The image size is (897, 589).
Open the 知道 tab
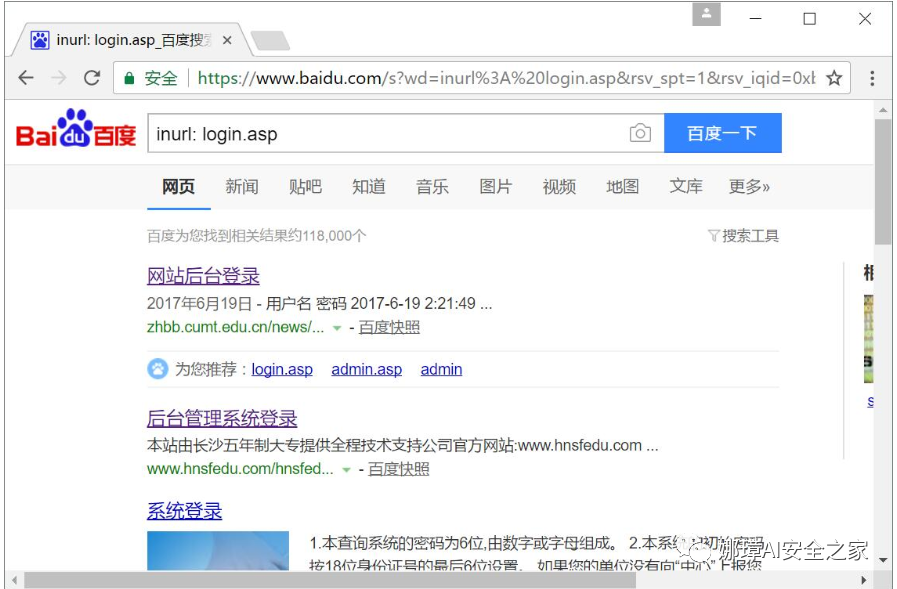[369, 186]
